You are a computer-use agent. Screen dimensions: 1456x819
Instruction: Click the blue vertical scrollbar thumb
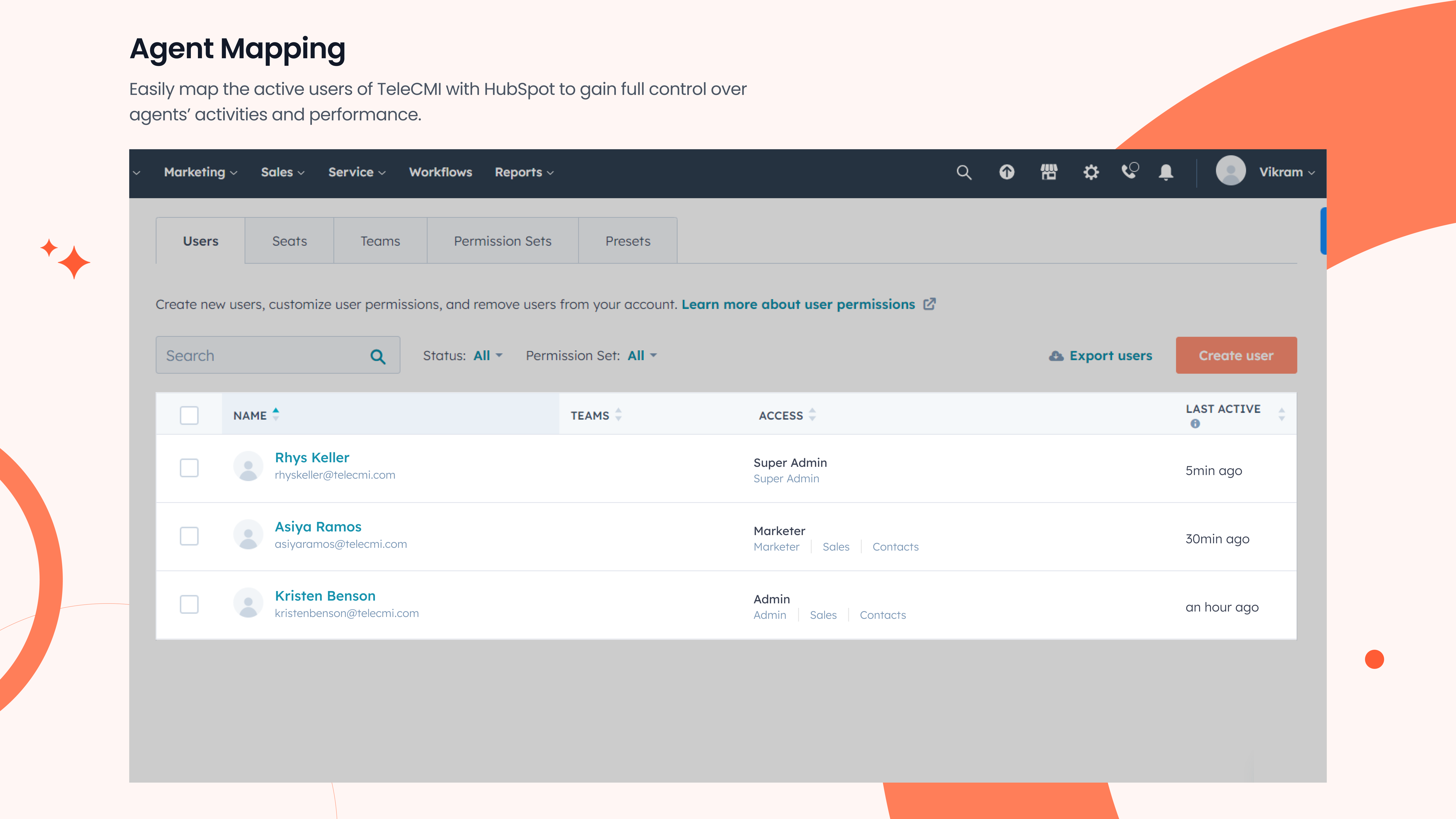[x=1323, y=231]
